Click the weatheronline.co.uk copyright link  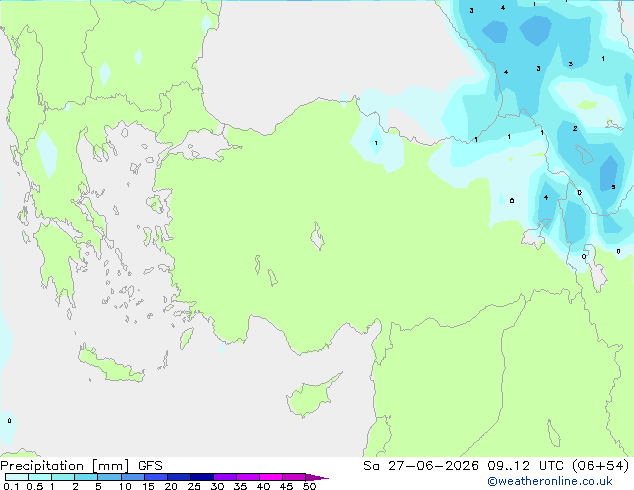[x=550, y=481]
